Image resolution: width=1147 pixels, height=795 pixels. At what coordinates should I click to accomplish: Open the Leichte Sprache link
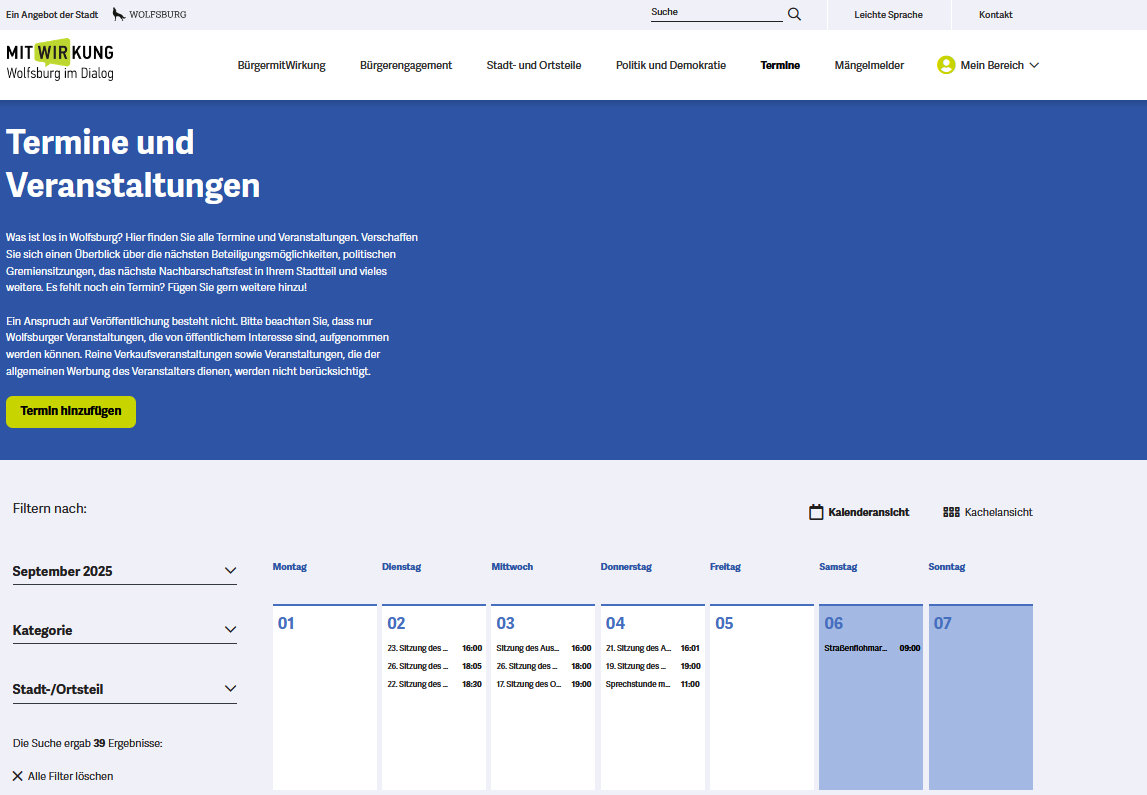[x=888, y=15]
